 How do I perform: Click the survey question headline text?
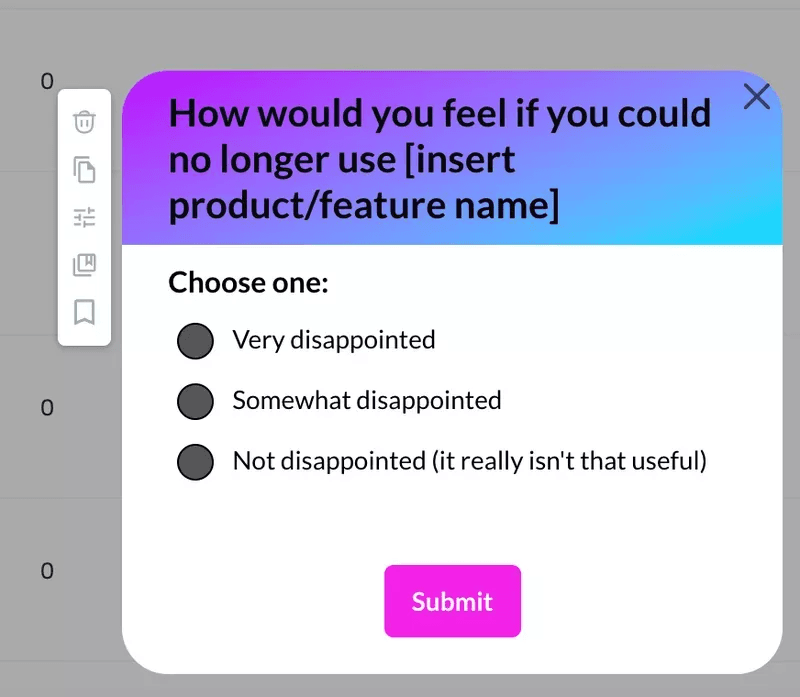(x=440, y=158)
